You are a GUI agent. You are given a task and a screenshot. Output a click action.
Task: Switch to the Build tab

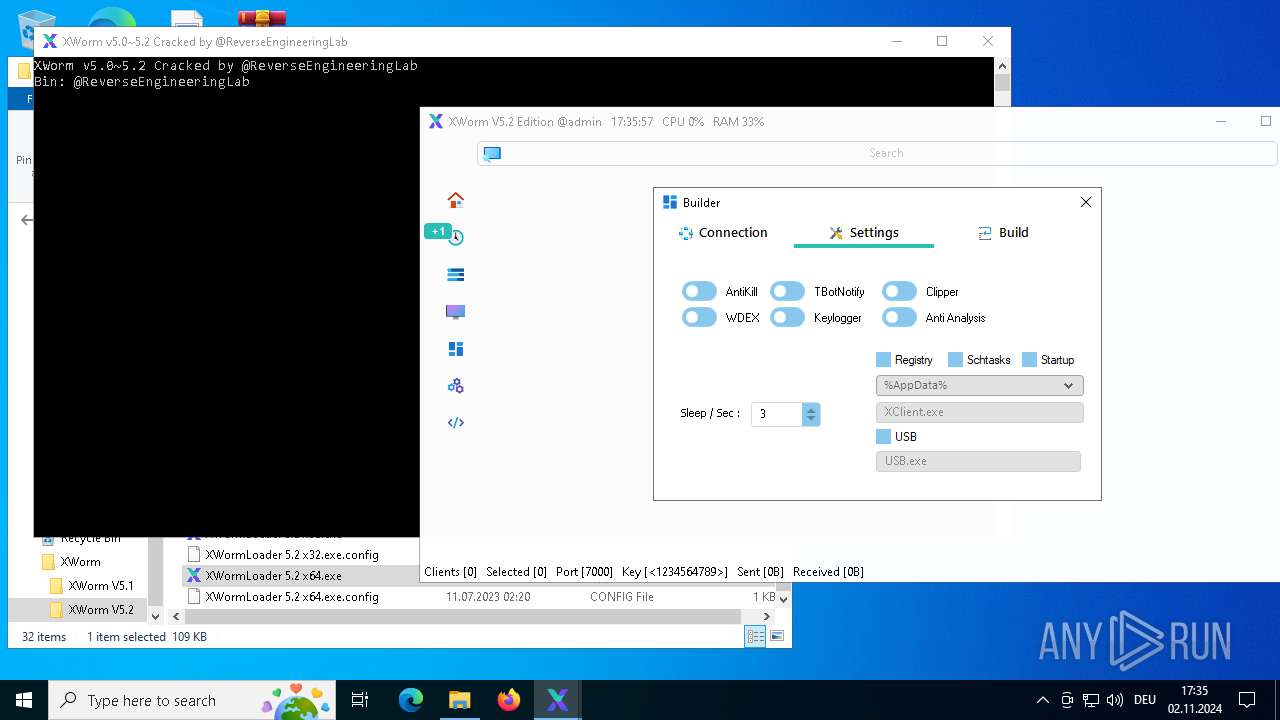tap(1003, 233)
